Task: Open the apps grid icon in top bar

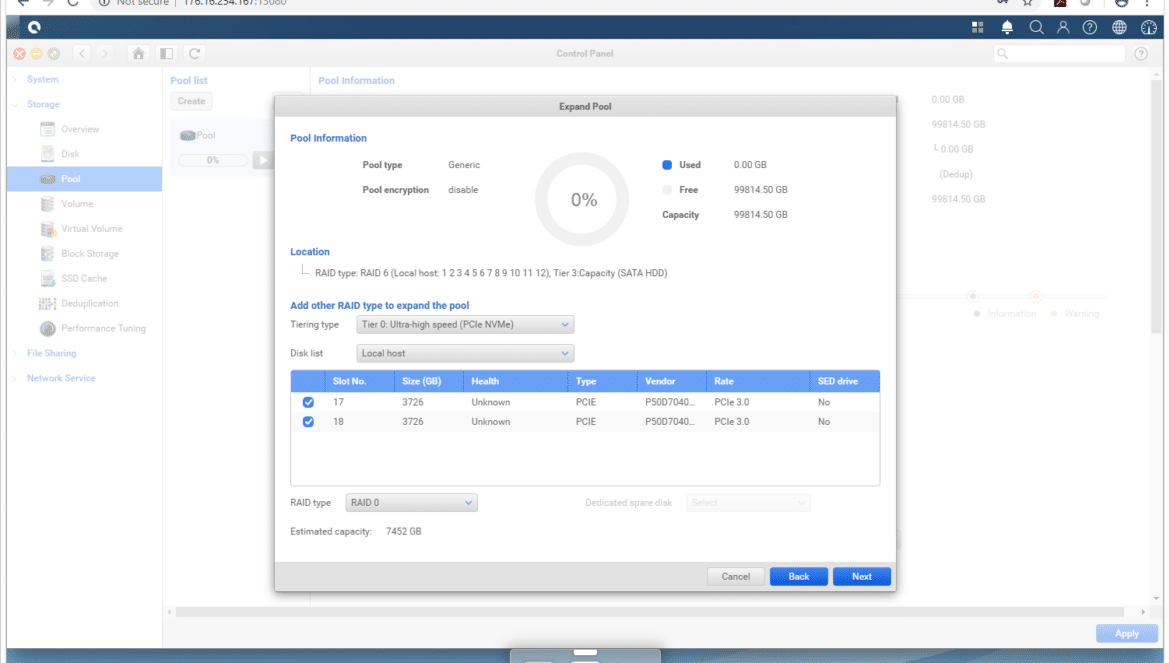Action: (x=977, y=28)
